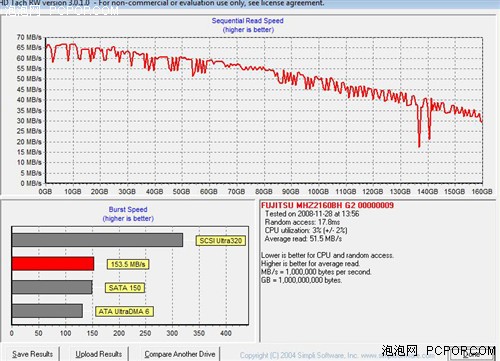
Task: Click the 160GB x-axis label
Action: point(482,192)
